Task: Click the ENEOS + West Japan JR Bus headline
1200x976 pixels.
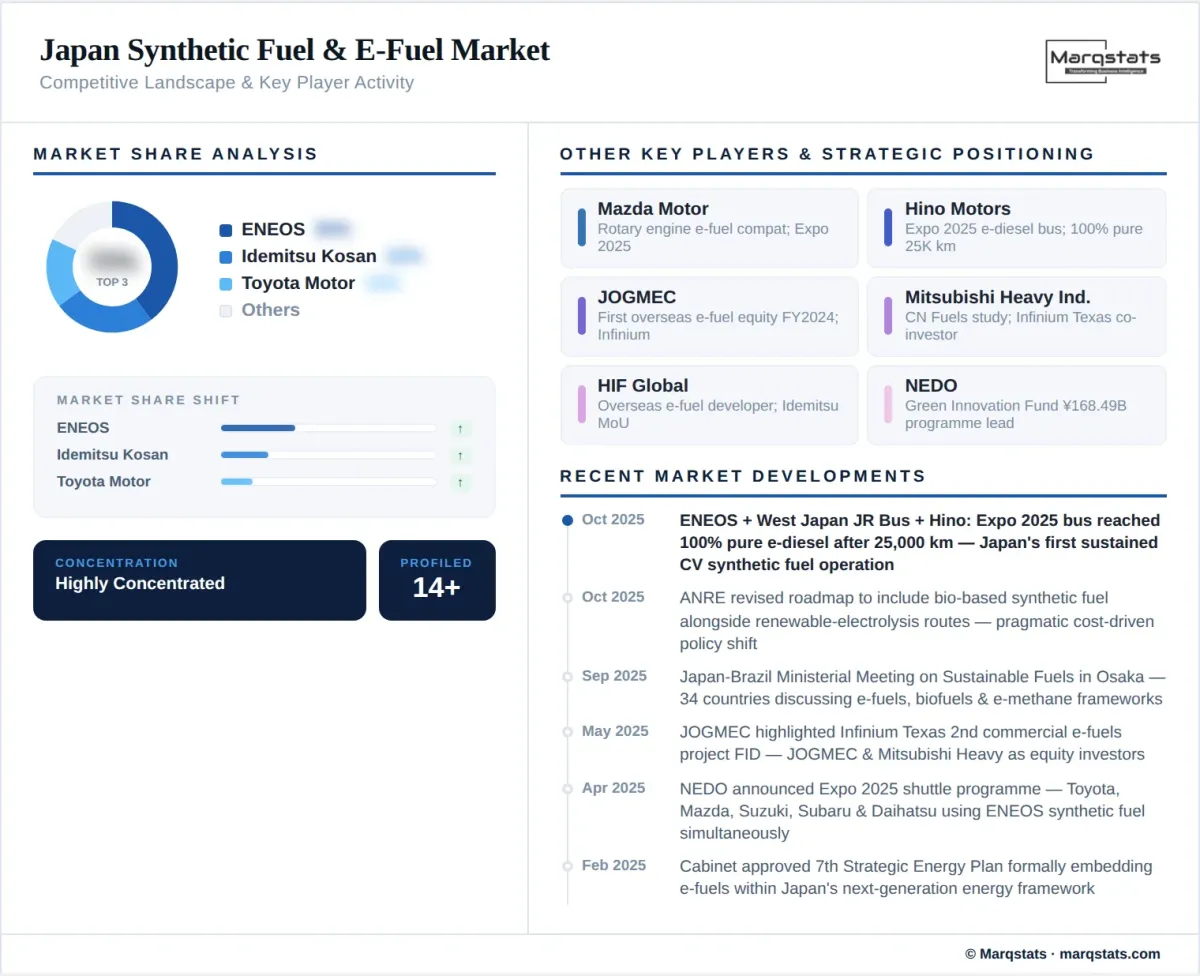Action: [x=920, y=542]
